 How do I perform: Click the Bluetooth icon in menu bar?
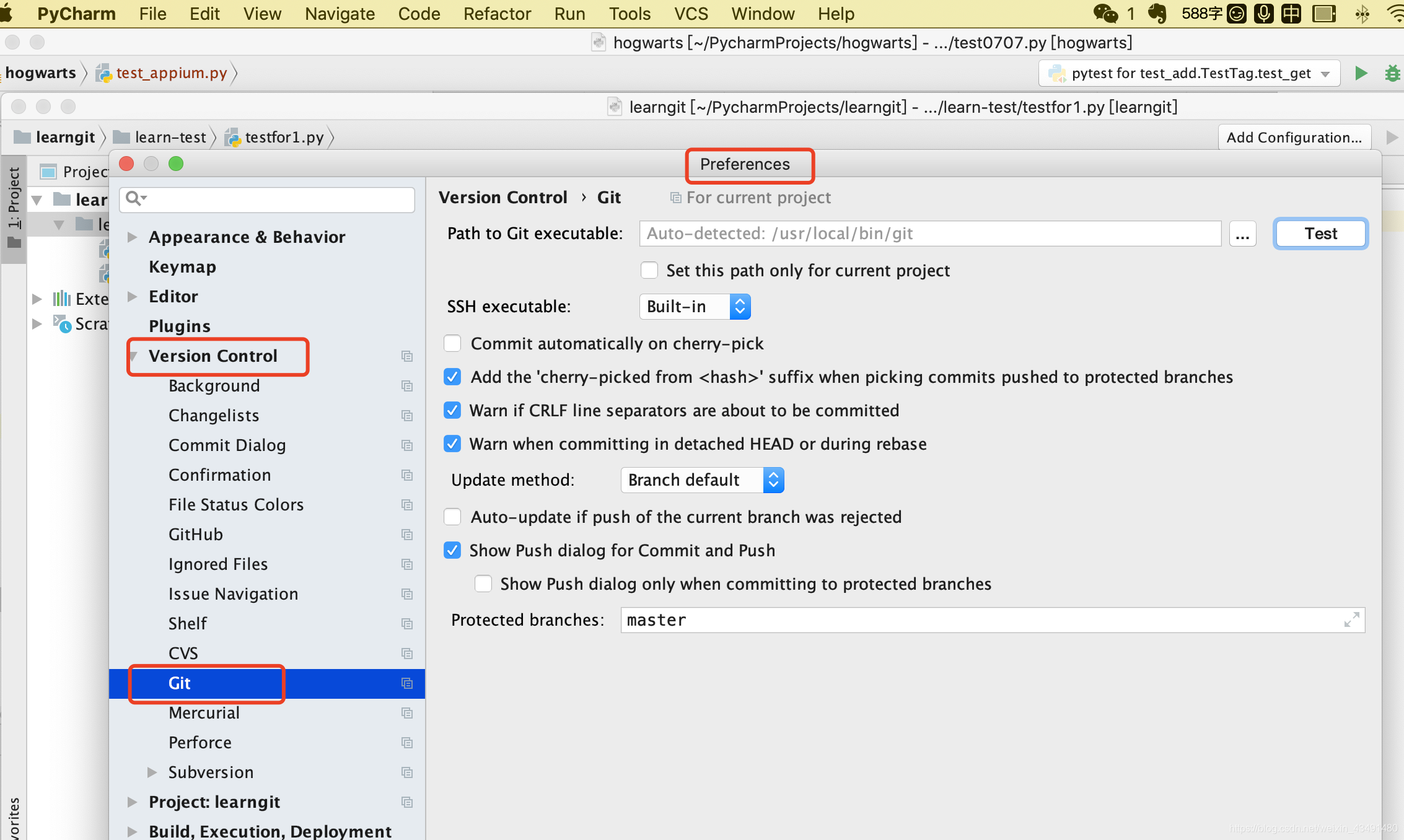[1362, 13]
